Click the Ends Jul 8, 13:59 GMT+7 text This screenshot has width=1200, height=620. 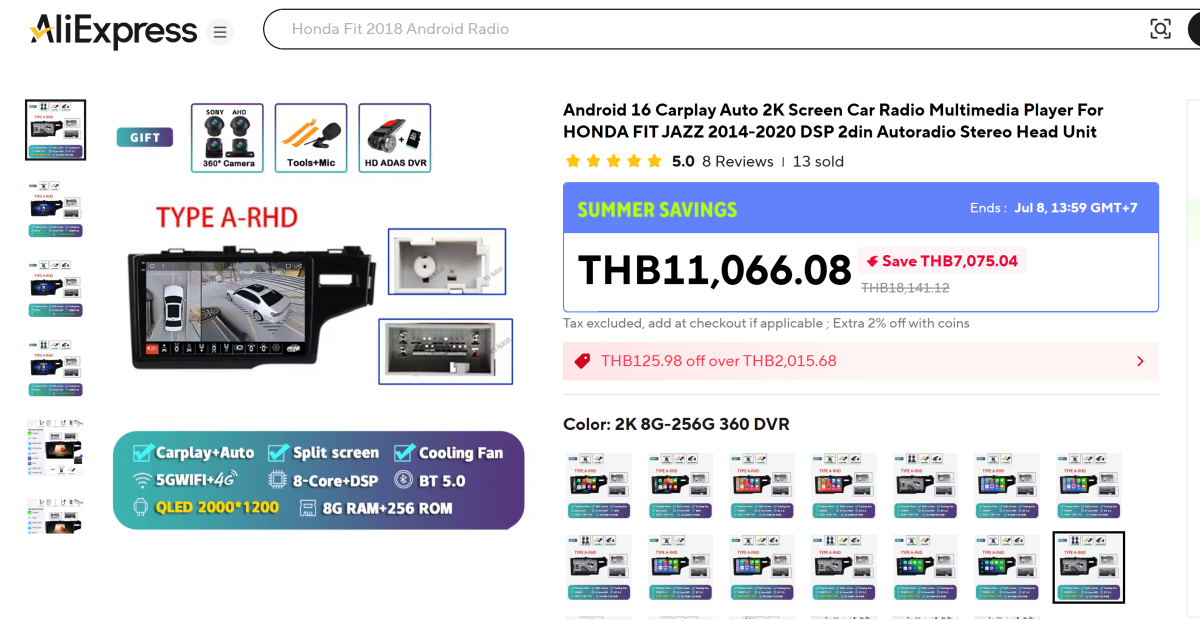pos(1053,208)
